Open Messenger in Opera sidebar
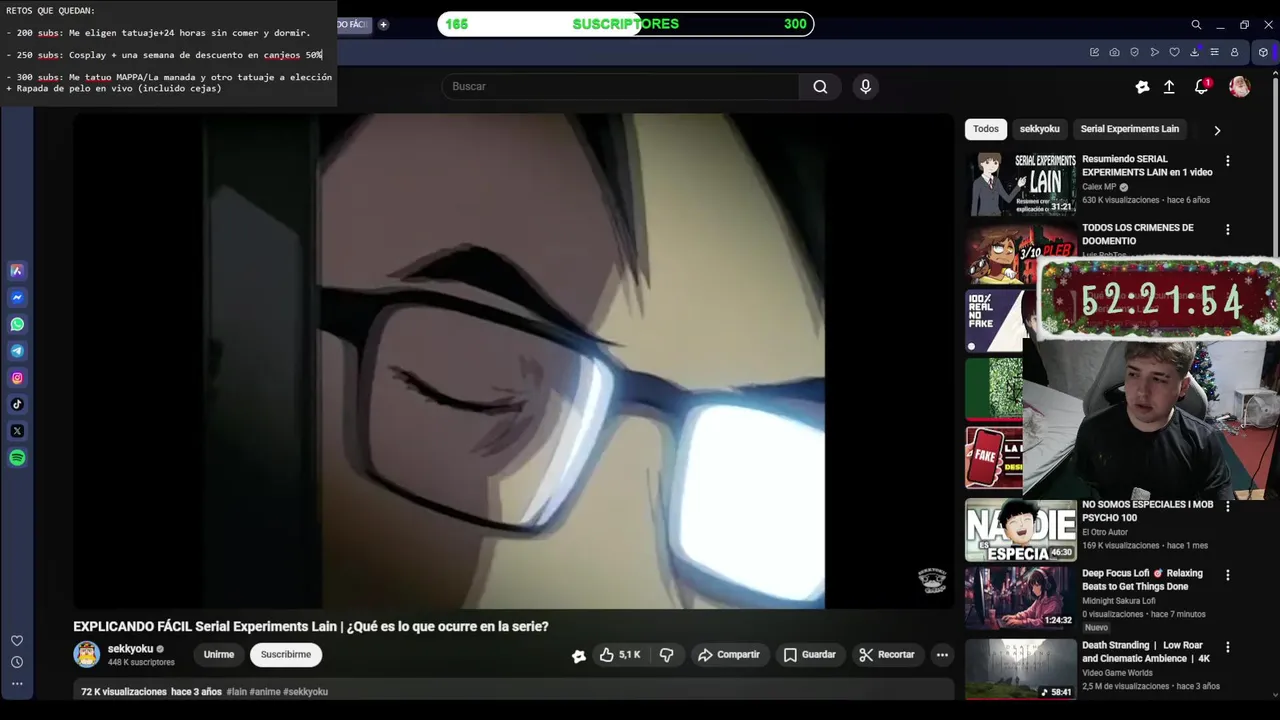This screenshot has width=1280, height=720. [x=17, y=297]
